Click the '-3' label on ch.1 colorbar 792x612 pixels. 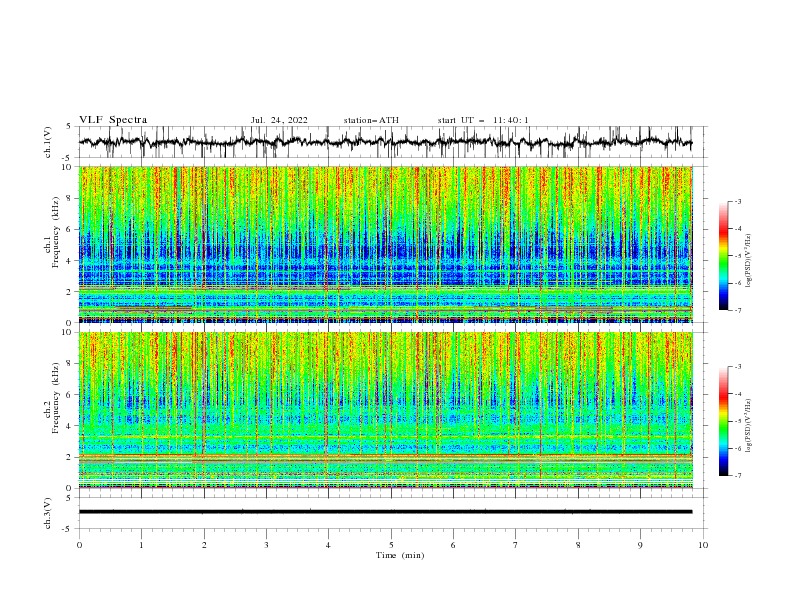tap(737, 201)
